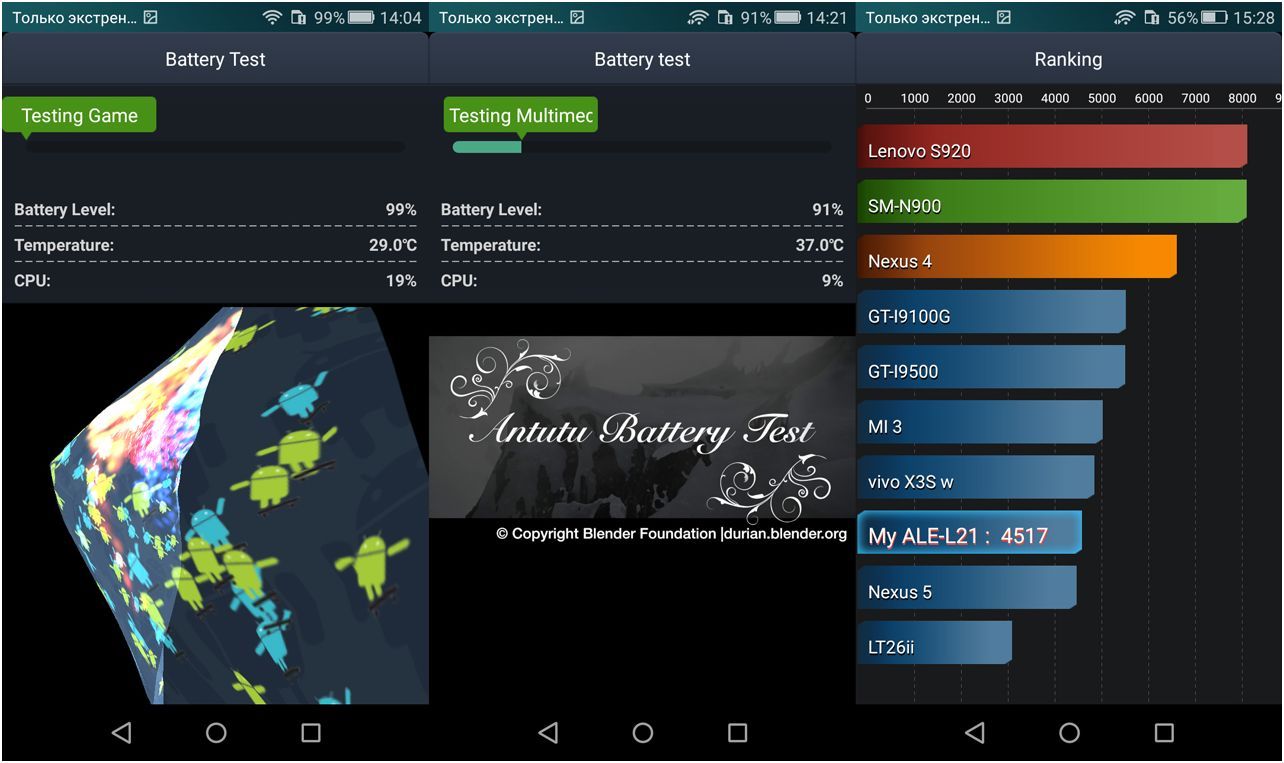Tap the Testing Multimedia green label
1284x763 pixels.
pos(520,115)
